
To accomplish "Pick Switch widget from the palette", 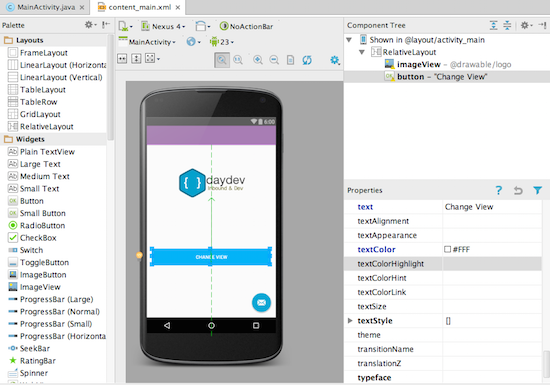I will click(26, 250).
